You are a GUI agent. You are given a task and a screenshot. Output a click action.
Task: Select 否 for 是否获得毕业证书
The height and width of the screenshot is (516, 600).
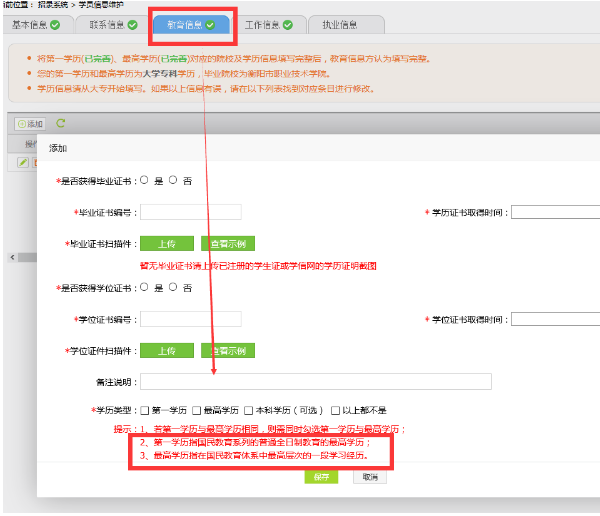(x=173, y=180)
